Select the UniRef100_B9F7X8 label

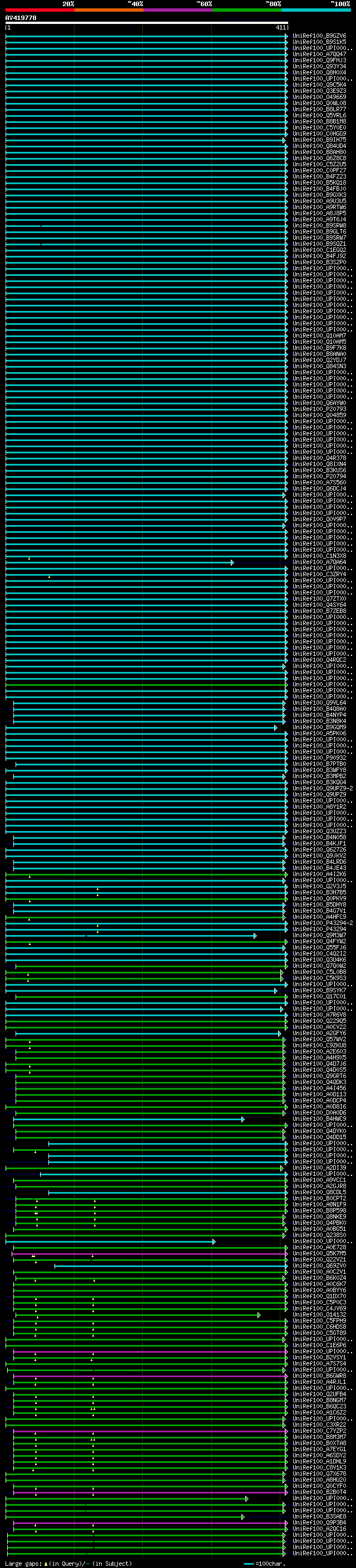click(319, 348)
